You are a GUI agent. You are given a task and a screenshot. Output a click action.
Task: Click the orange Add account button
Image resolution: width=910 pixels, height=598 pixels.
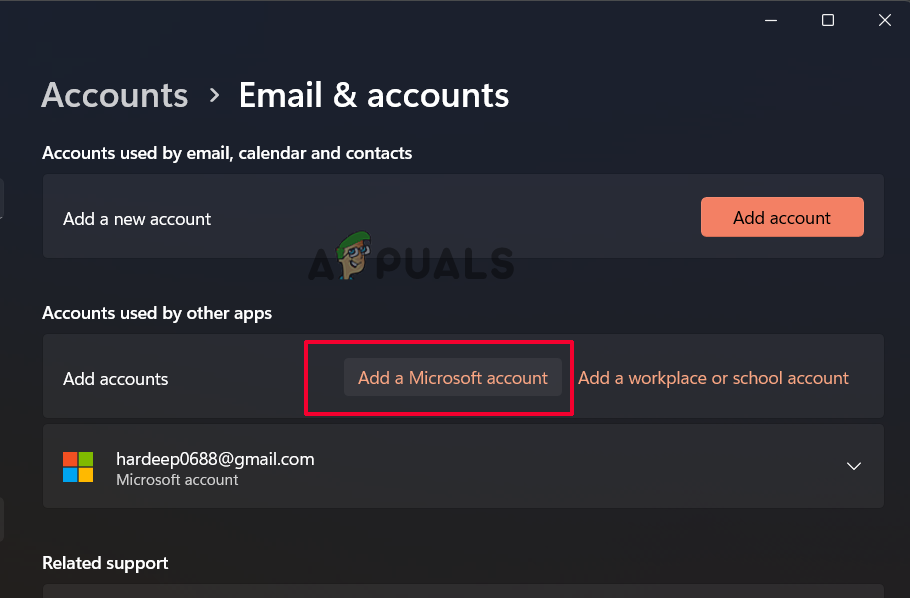tap(782, 217)
